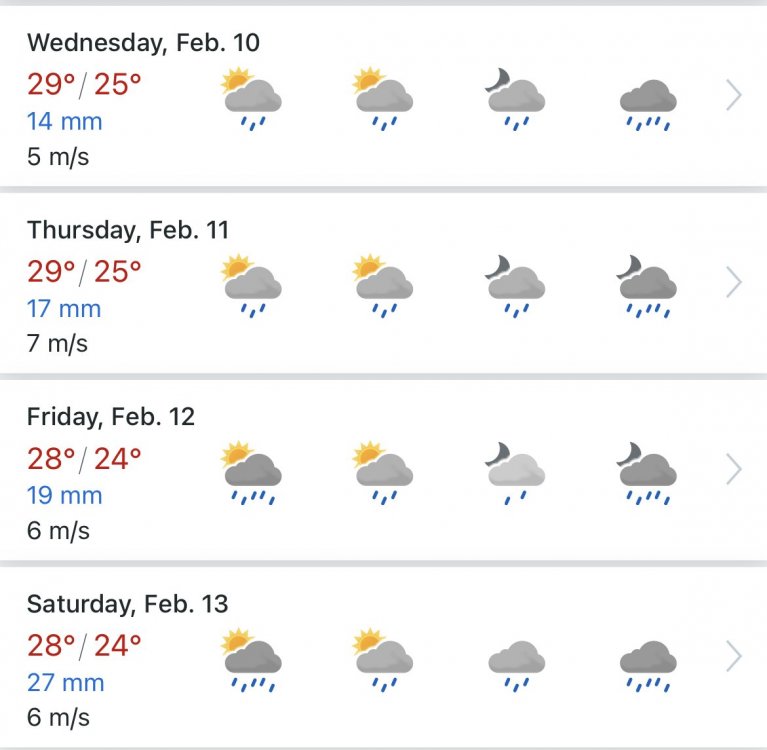Expand Thursday, Feb. 11 details chevron
The image size is (767, 750).
733,282
